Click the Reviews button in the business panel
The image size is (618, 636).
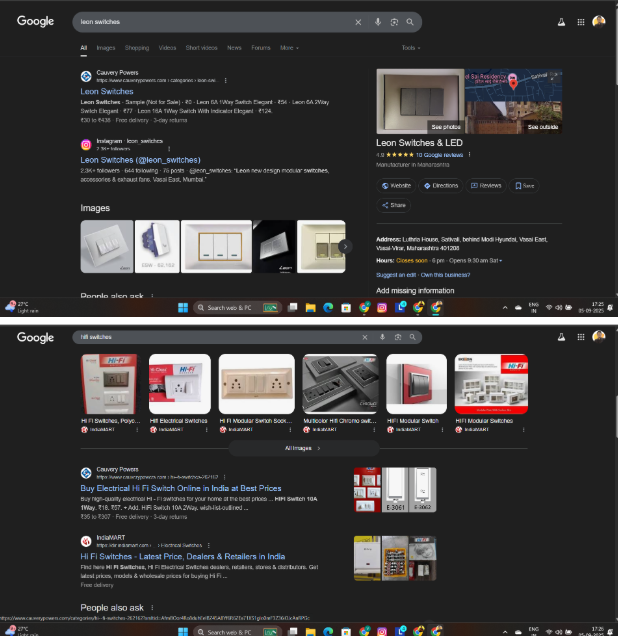point(486,186)
